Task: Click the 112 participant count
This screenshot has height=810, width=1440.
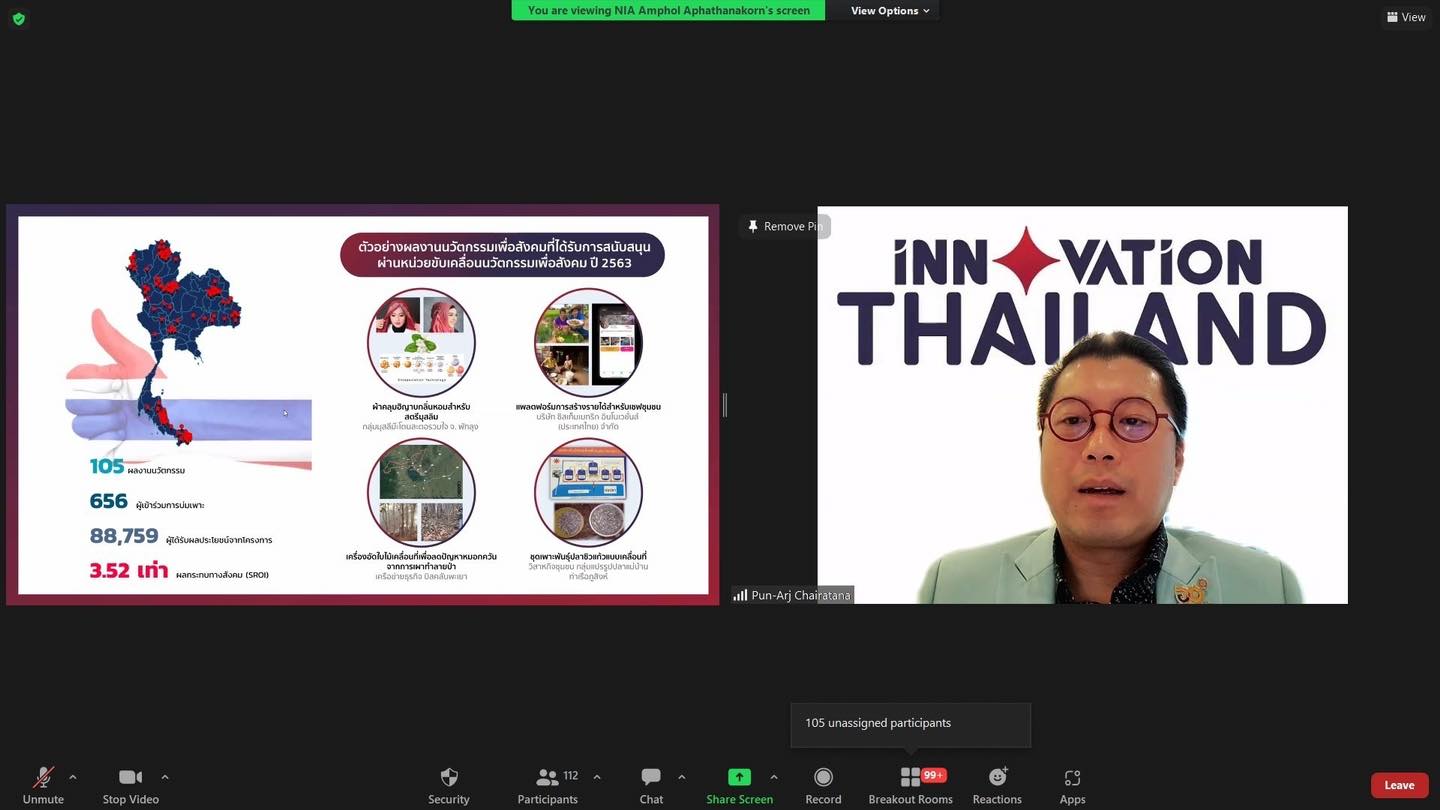Action: pyautogui.click(x=571, y=775)
